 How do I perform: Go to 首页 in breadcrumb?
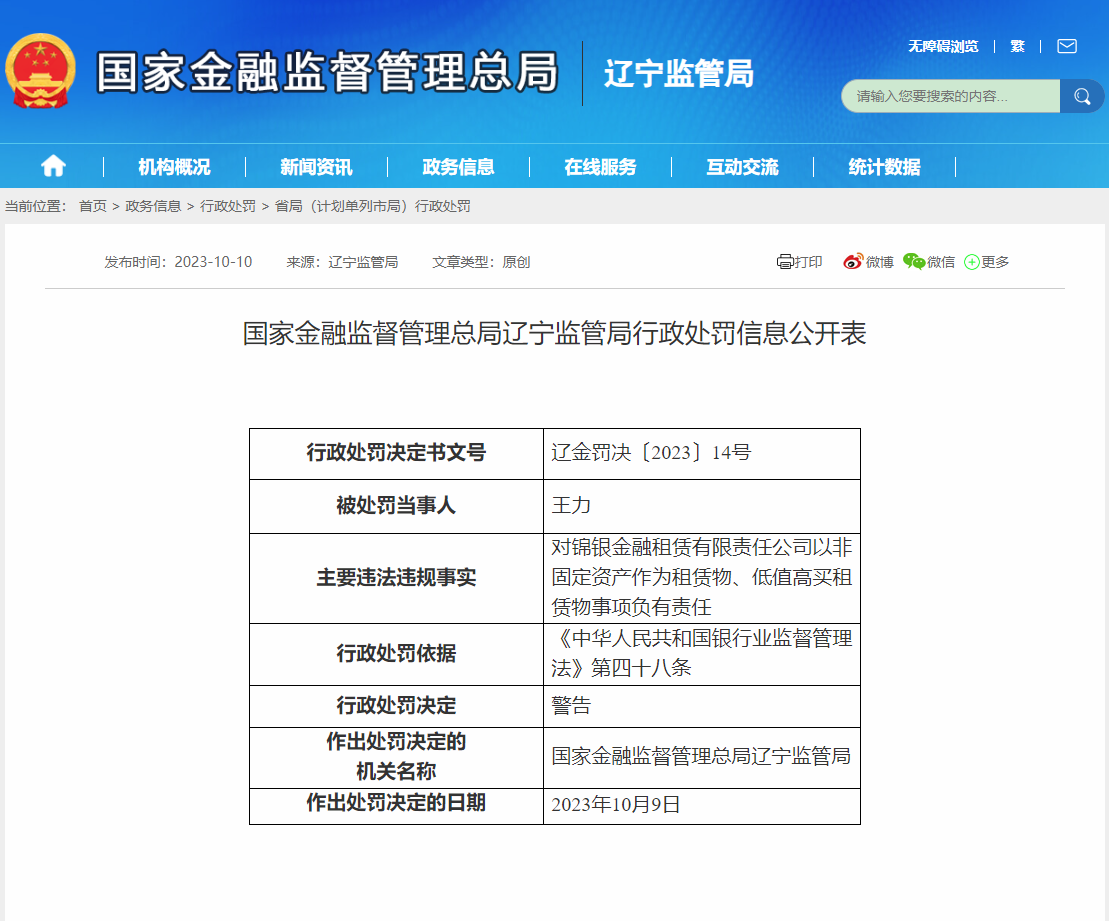coord(92,206)
